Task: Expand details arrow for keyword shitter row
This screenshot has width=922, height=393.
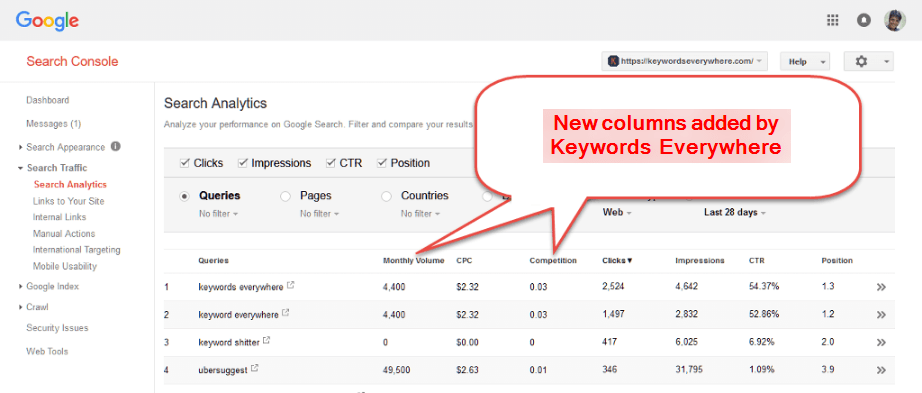Action: coord(881,342)
